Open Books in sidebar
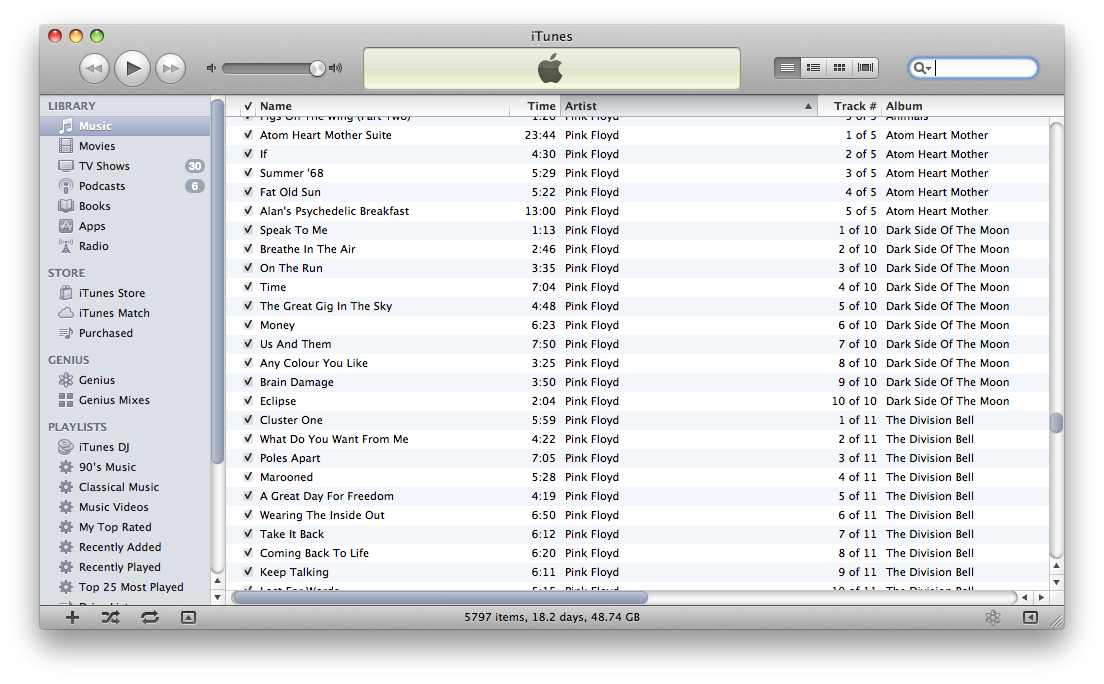 [x=125, y=206]
